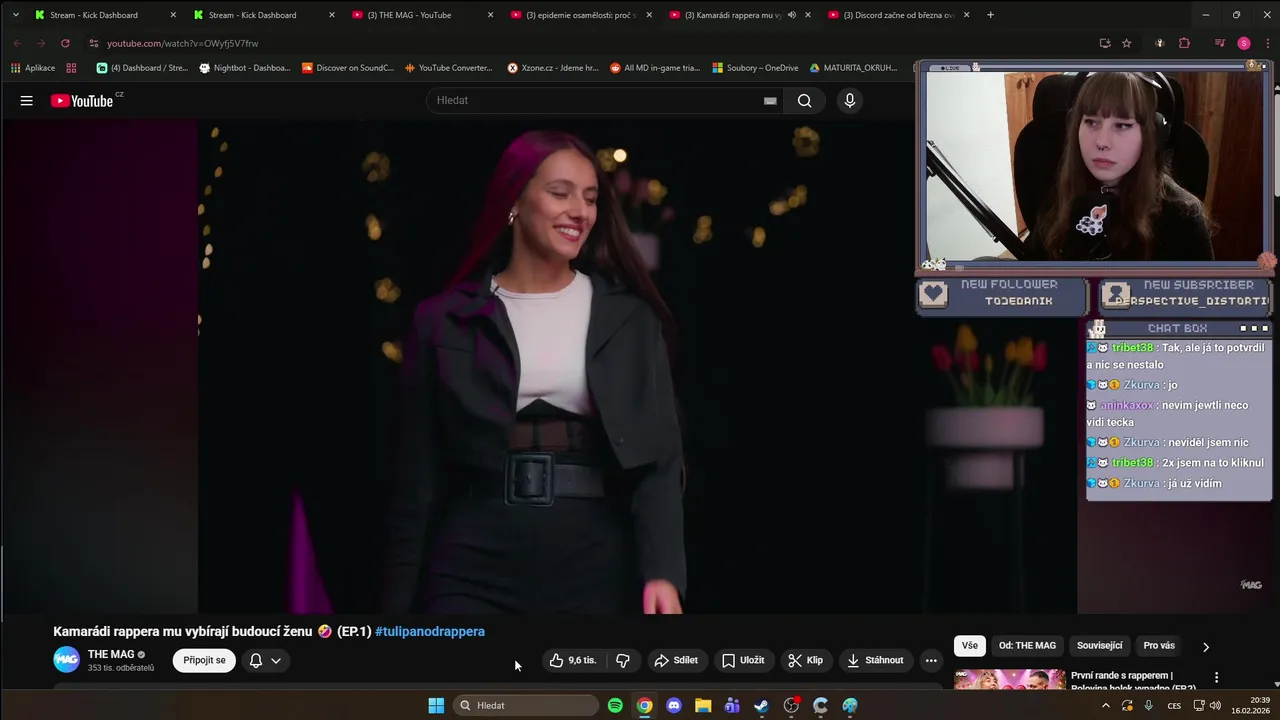Open the extensions puzzle icon
This screenshot has height=720, width=1280.
1185,43
